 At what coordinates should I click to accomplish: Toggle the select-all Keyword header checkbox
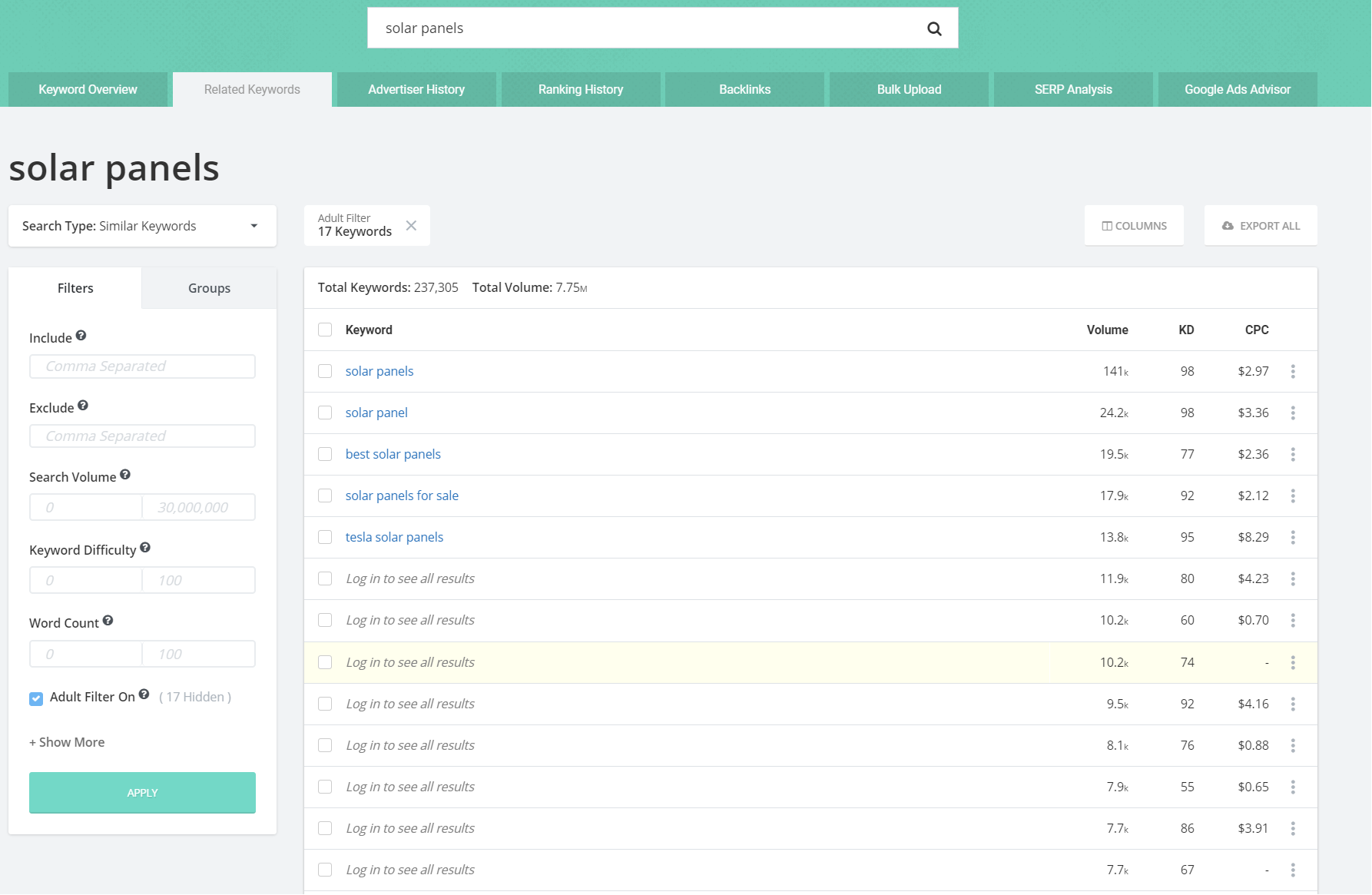click(325, 330)
